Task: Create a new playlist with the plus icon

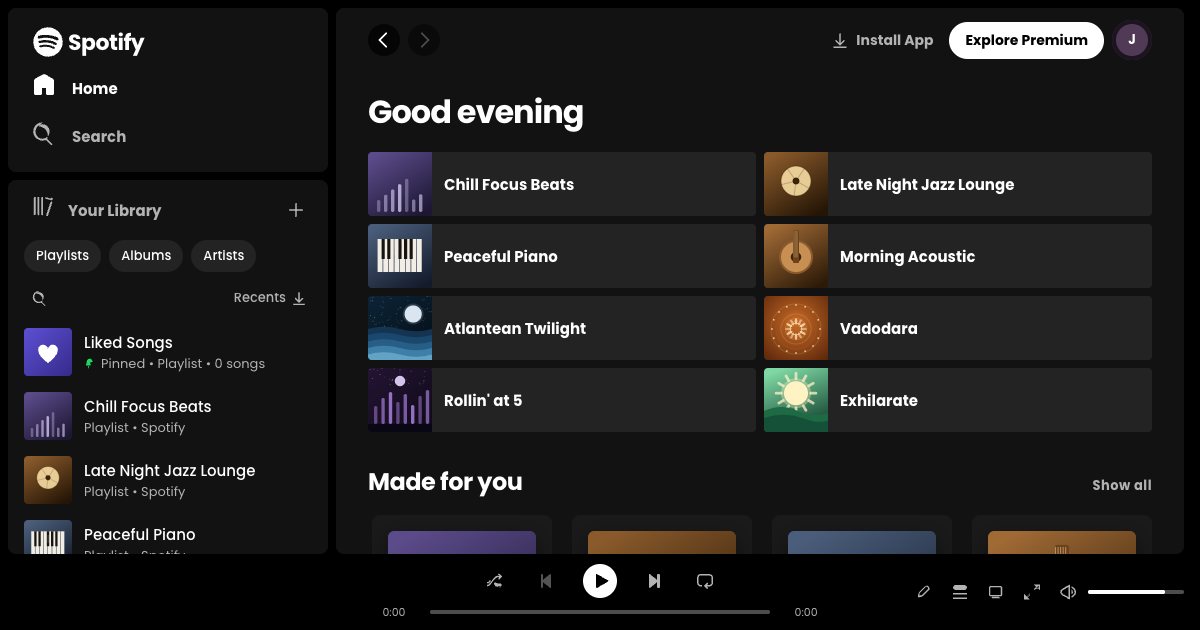Action: coord(296,210)
